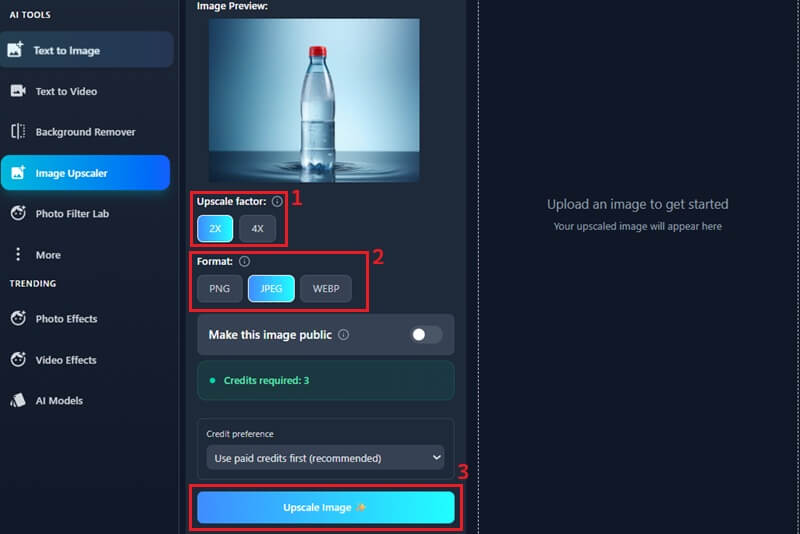Click the Text to Image icon

pyautogui.click(x=15, y=49)
